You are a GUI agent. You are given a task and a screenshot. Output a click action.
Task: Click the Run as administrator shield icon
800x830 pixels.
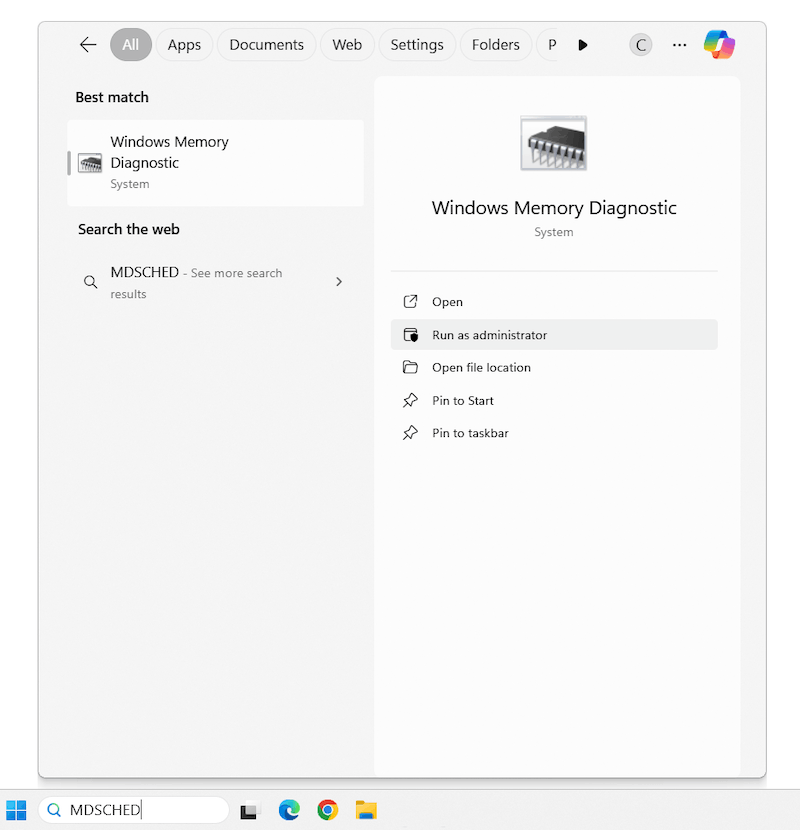pyautogui.click(x=410, y=335)
